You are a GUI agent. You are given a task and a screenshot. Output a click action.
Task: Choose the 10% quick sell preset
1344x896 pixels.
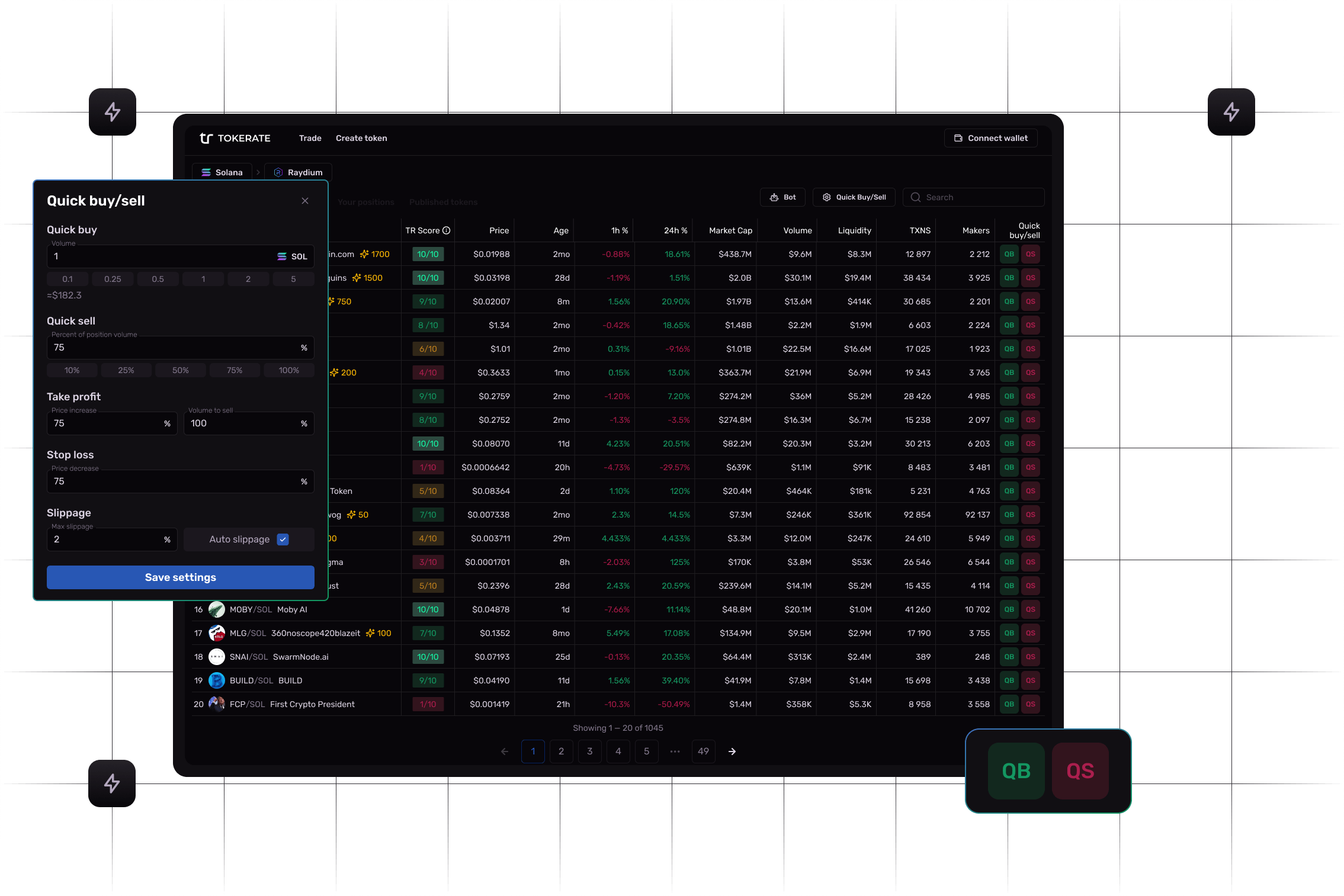click(x=72, y=370)
